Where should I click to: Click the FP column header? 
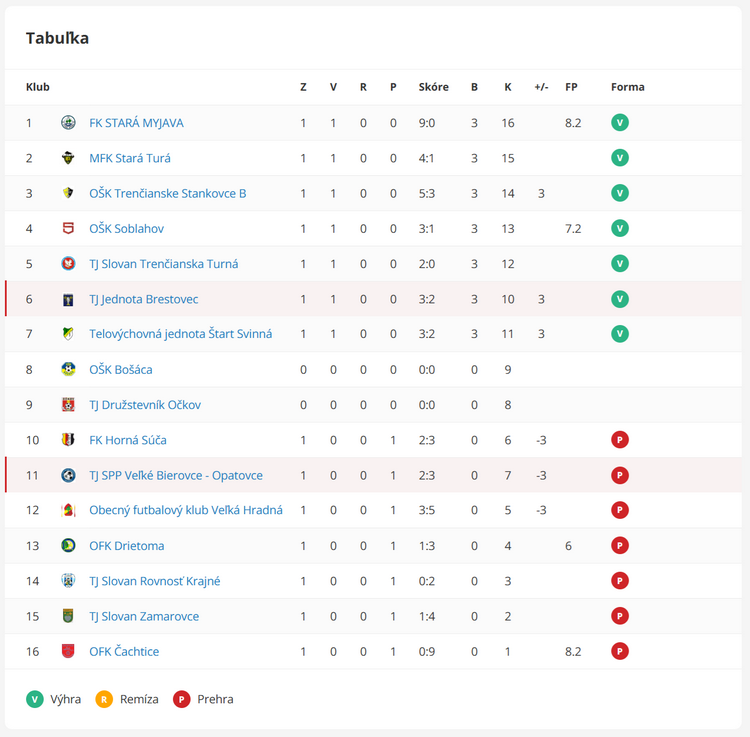571,87
